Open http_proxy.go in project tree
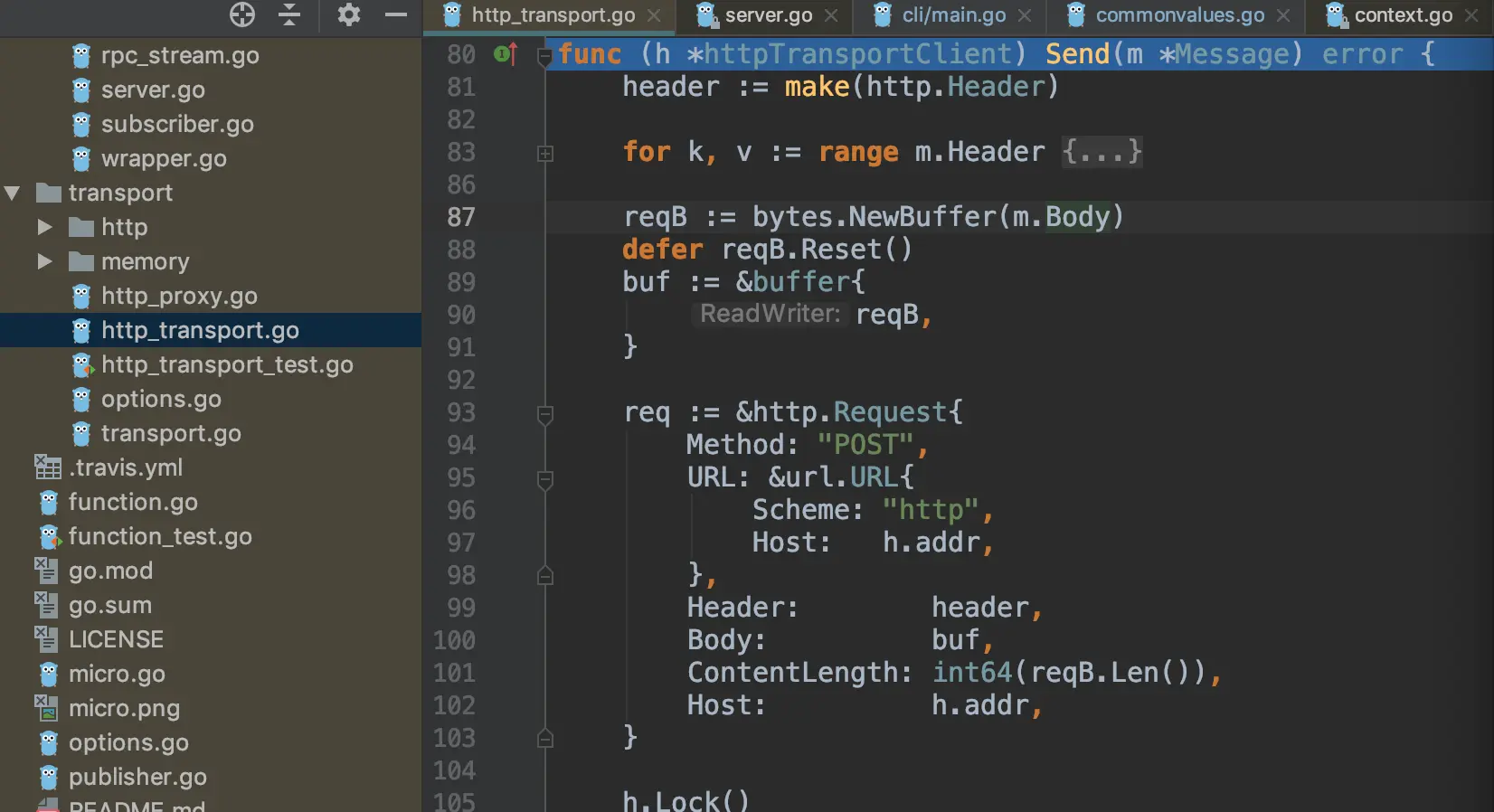1494x812 pixels. coord(179,296)
